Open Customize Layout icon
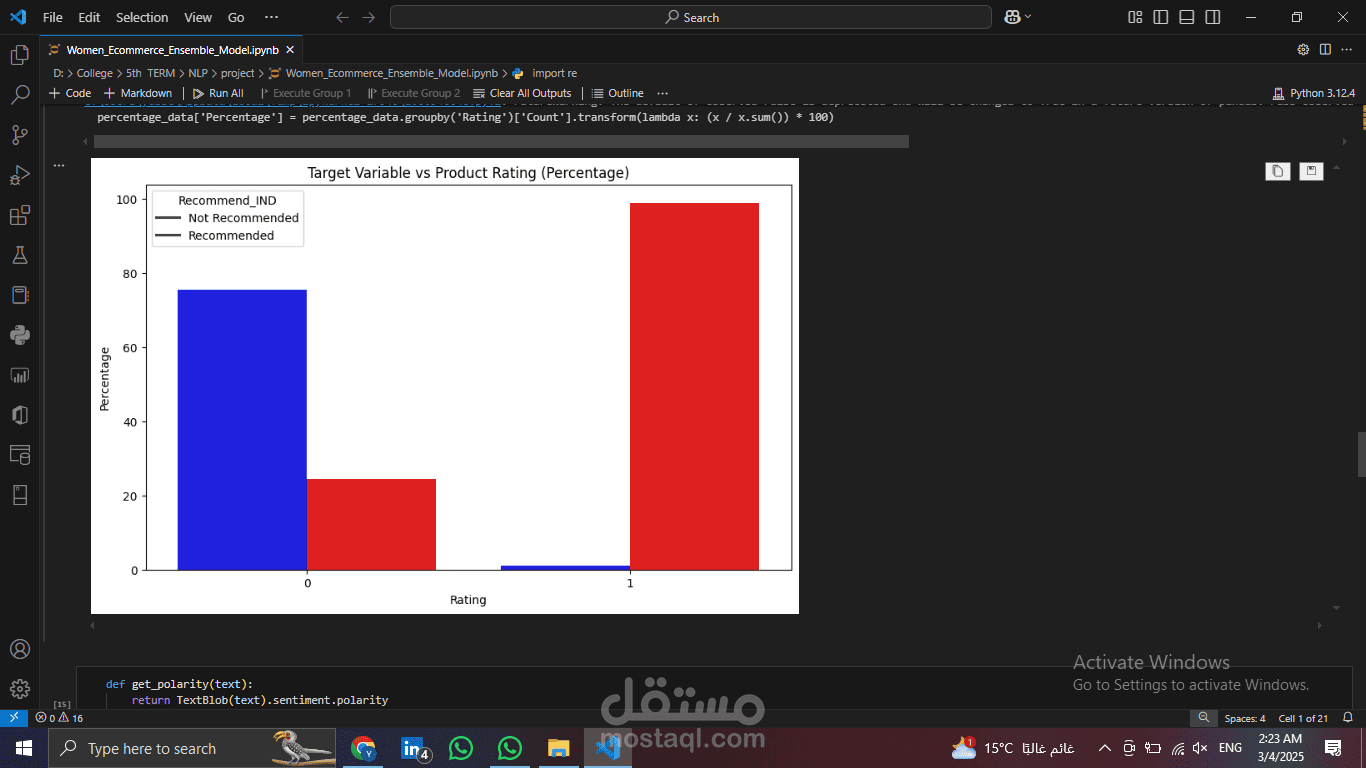Viewport: 1366px width, 768px height. pos(1135,17)
